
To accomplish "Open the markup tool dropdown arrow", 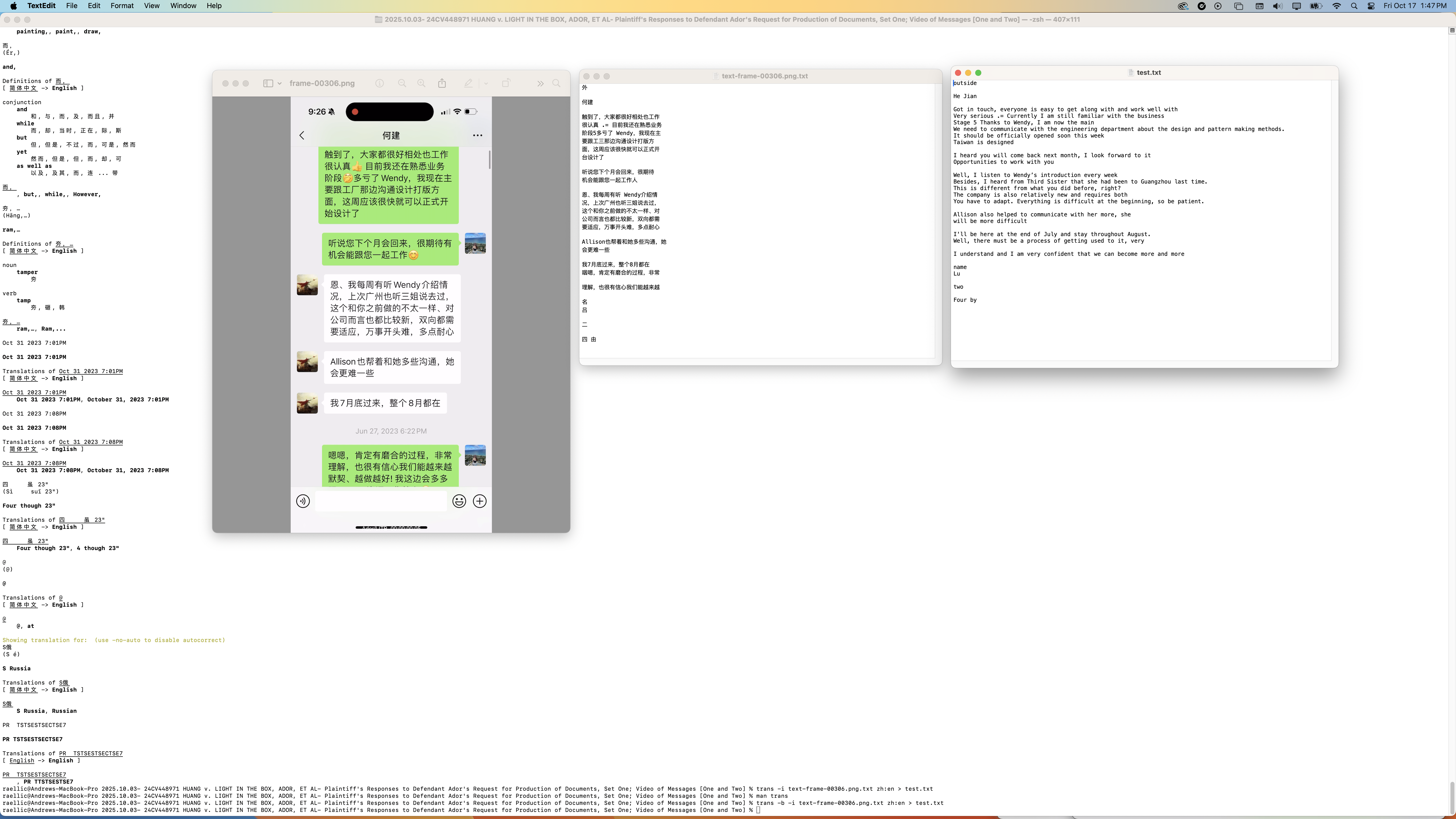I will (x=486, y=84).
